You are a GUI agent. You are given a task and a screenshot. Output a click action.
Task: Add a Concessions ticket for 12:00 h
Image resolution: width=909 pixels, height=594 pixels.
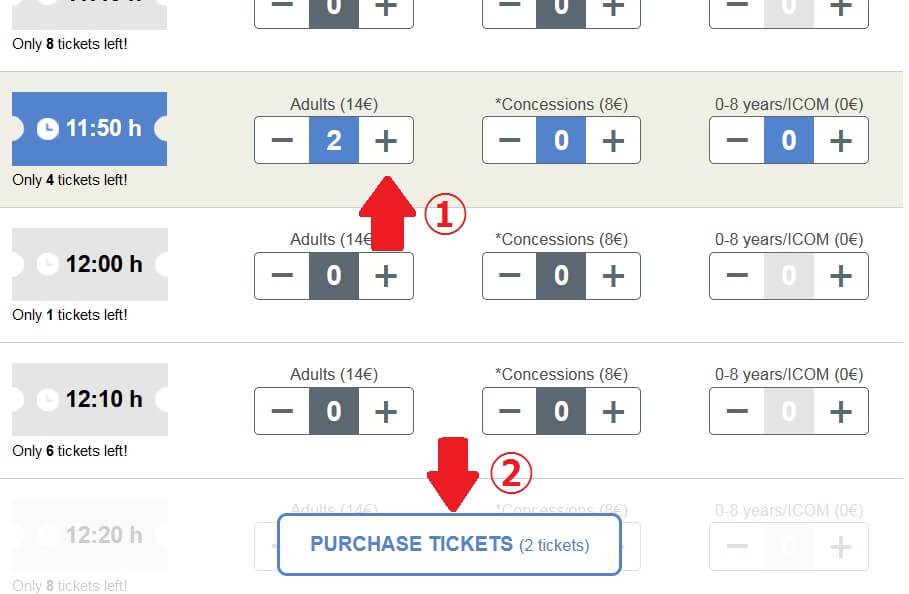coord(613,276)
